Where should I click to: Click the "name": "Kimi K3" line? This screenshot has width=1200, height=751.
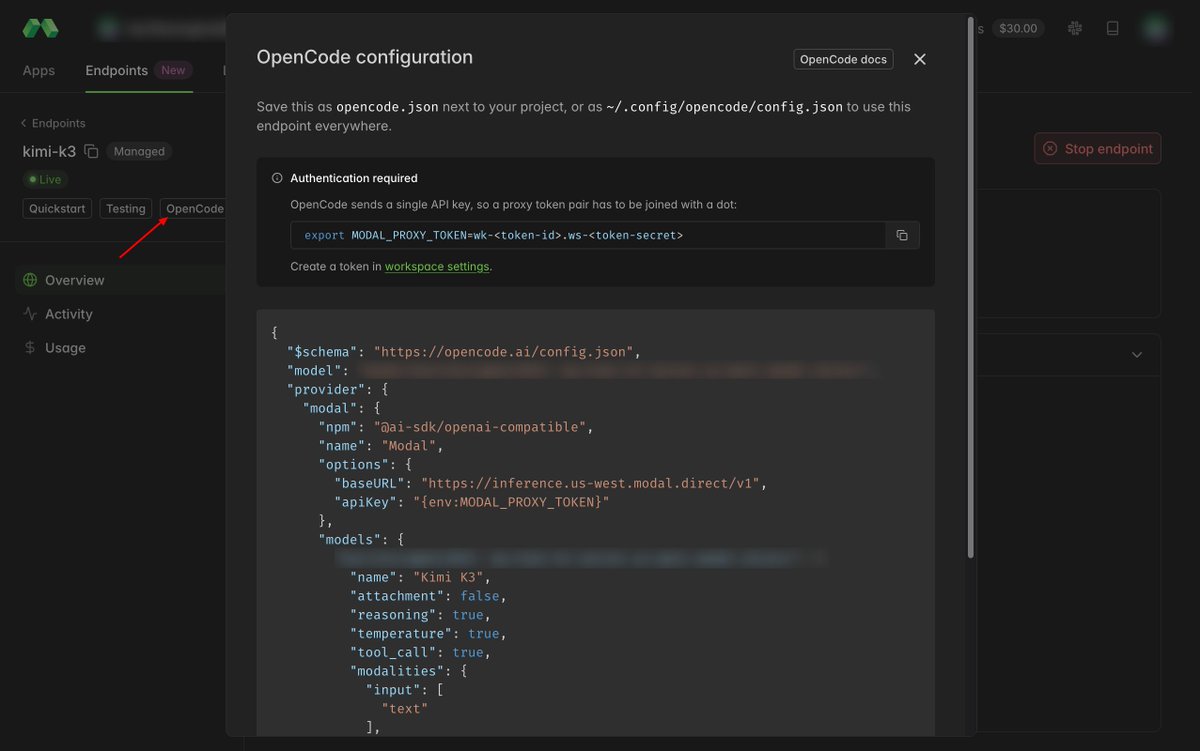pyautogui.click(x=420, y=577)
